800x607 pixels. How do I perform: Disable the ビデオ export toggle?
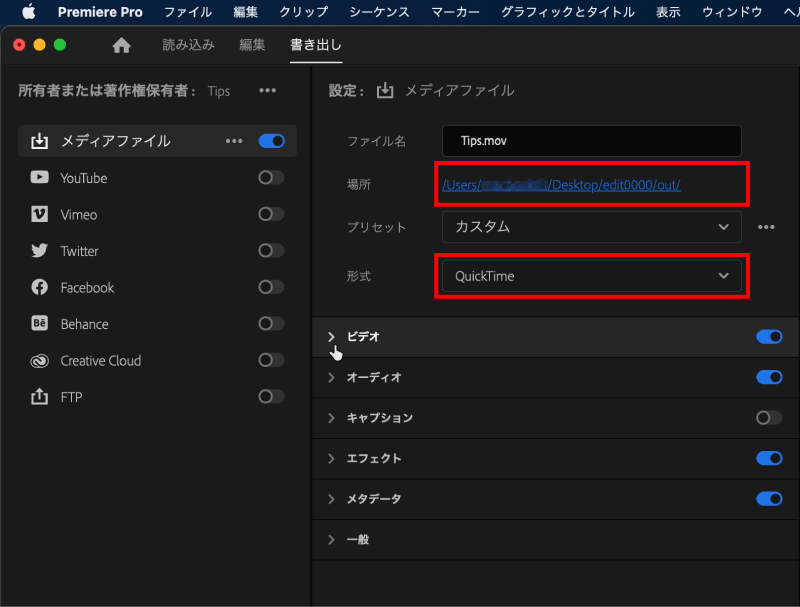click(x=769, y=337)
